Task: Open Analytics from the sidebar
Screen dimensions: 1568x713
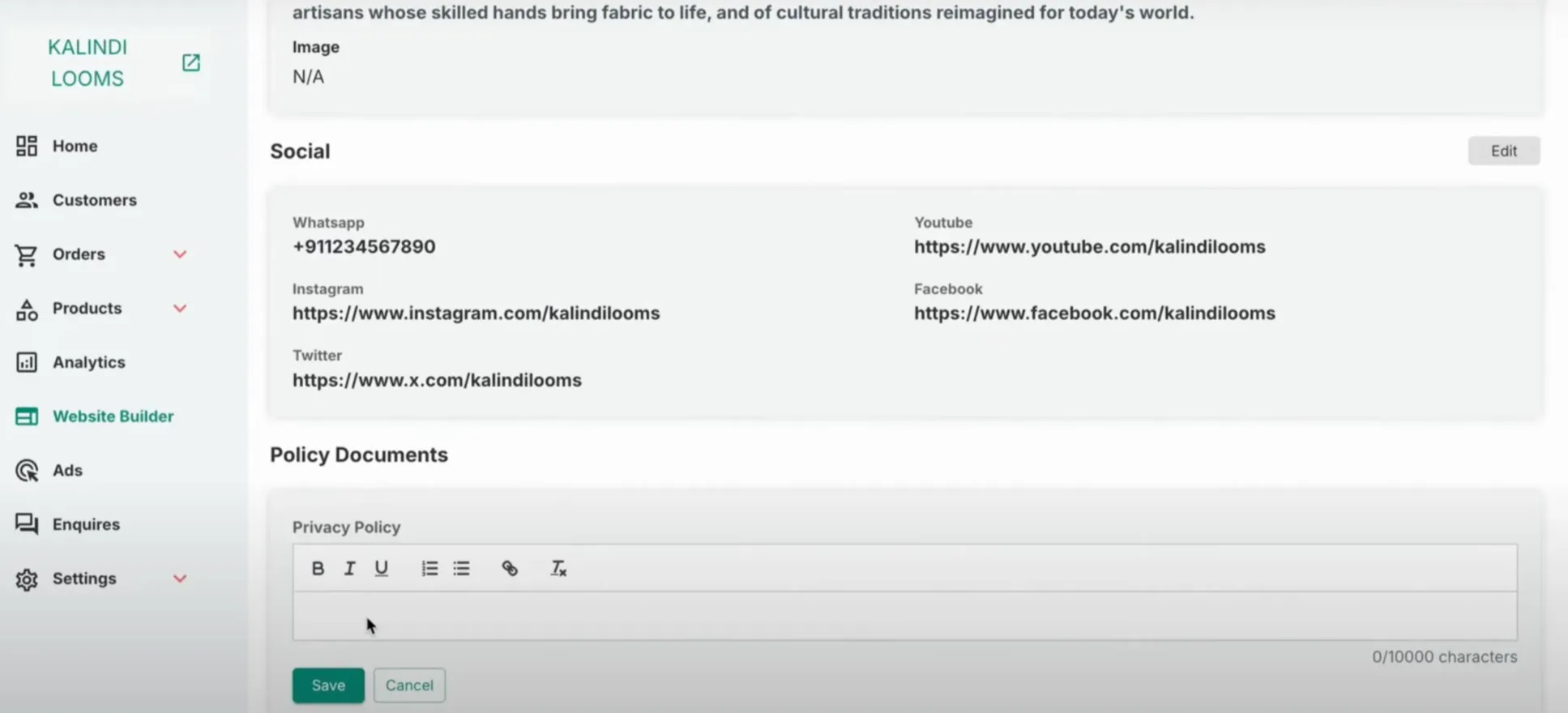Action: pyautogui.click(x=88, y=362)
